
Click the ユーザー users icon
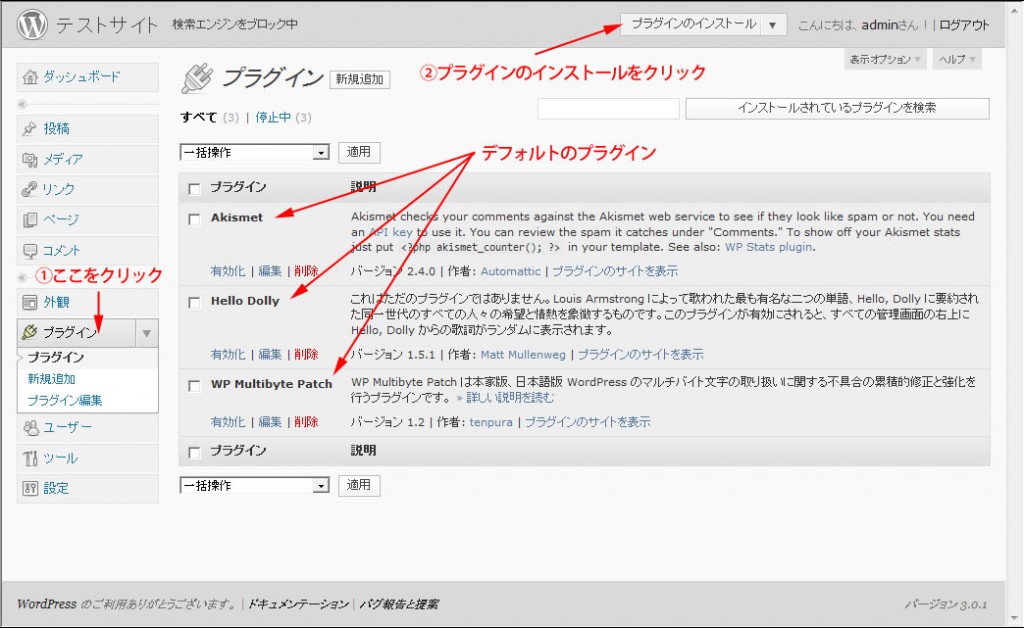[30, 428]
